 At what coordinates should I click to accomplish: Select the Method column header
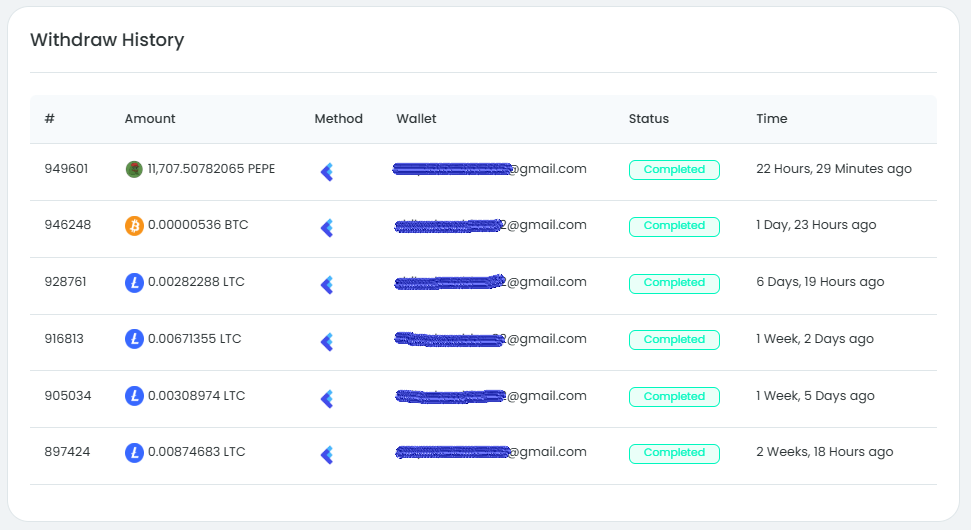pos(338,118)
